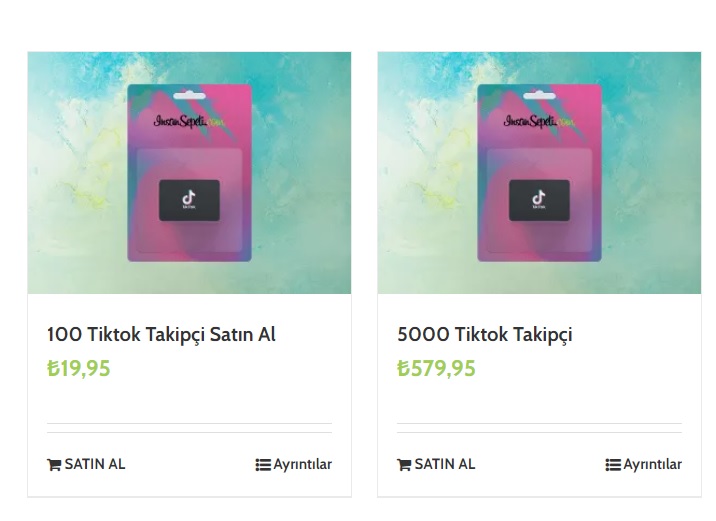The image size is (716, 521).
Task: Click the cart icon on 5000 Tiktok Takipçi card
Action: coord(404,465)
